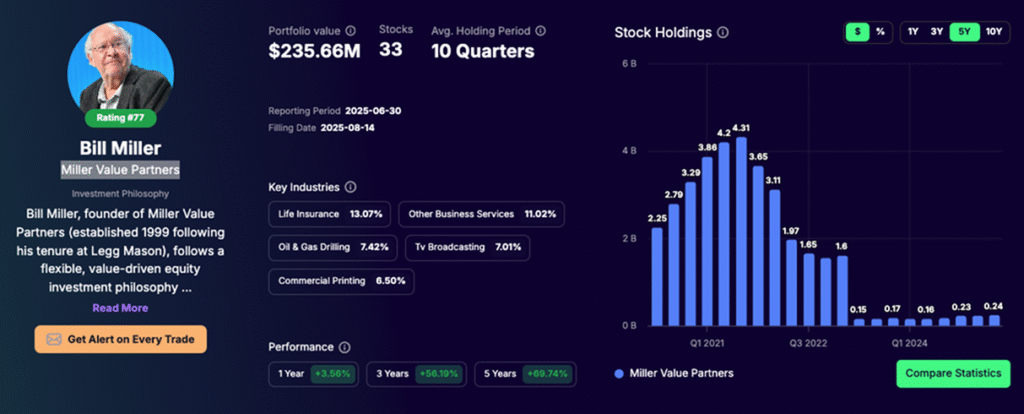Click the $235.66M portfolio value
Image resolution: width=1024 pixels, height=414 pixels.
[x=314, y=52]
